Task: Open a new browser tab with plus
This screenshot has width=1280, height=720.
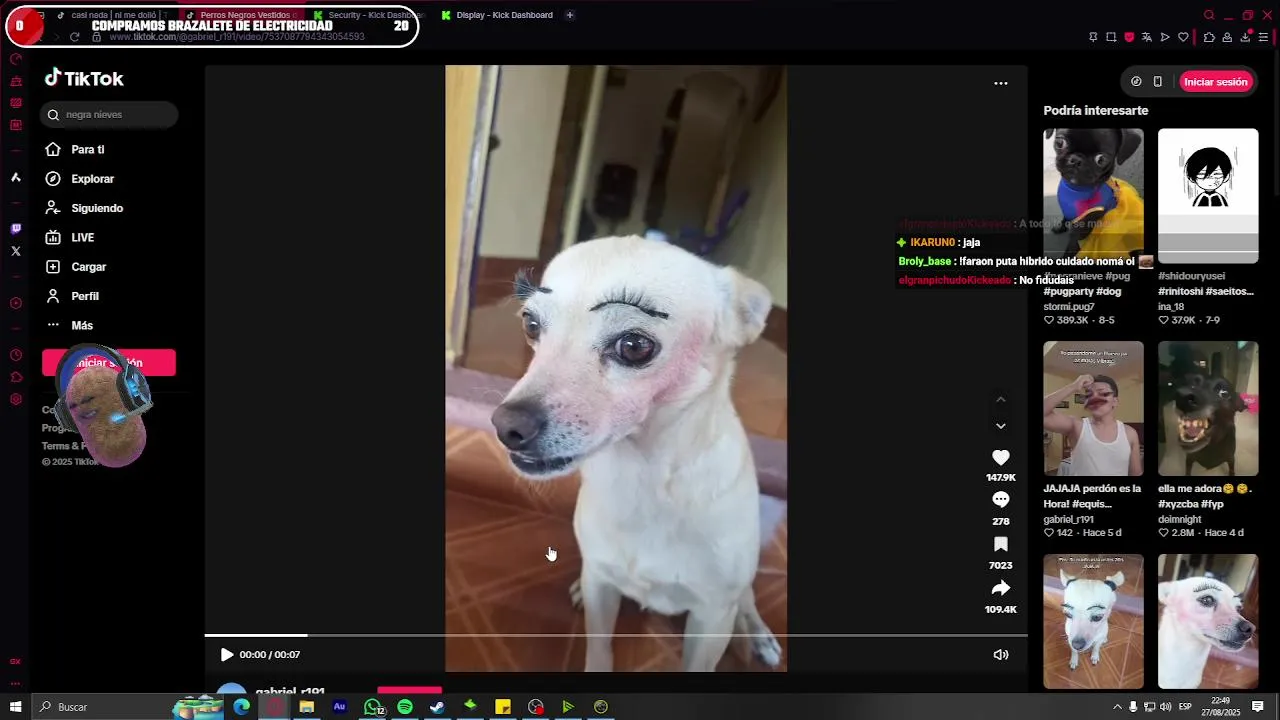Action: pyautogui.click(x=570, y=15)
